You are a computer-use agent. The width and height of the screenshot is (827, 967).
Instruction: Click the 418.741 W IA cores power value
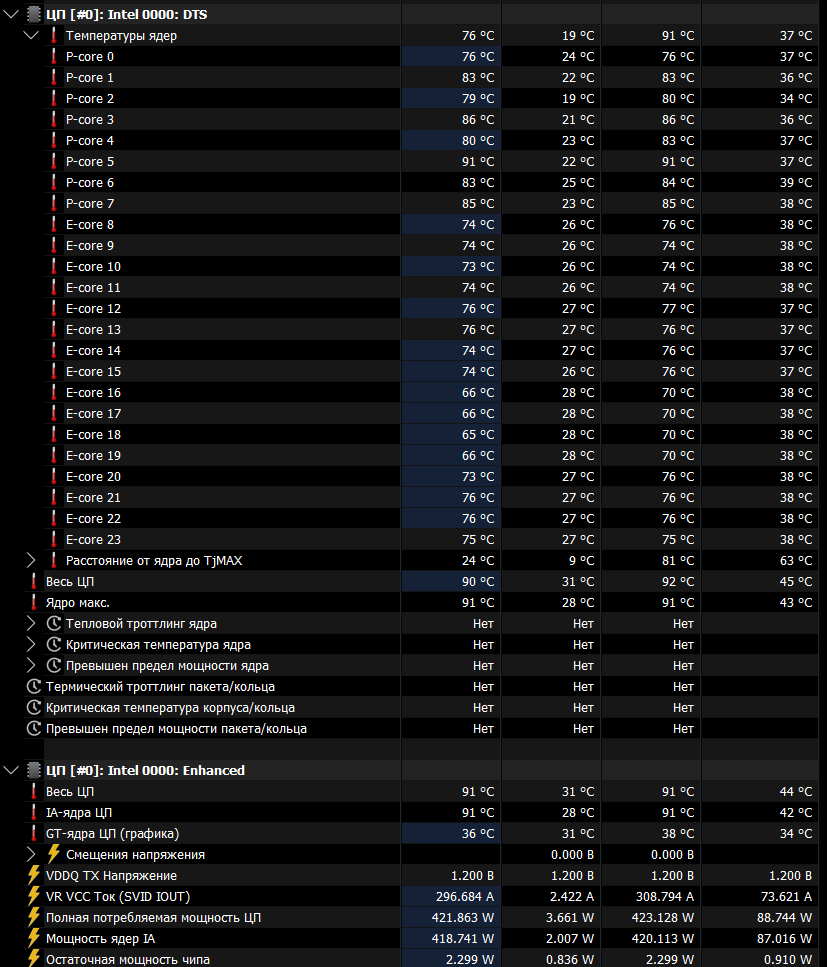(463, 938)
